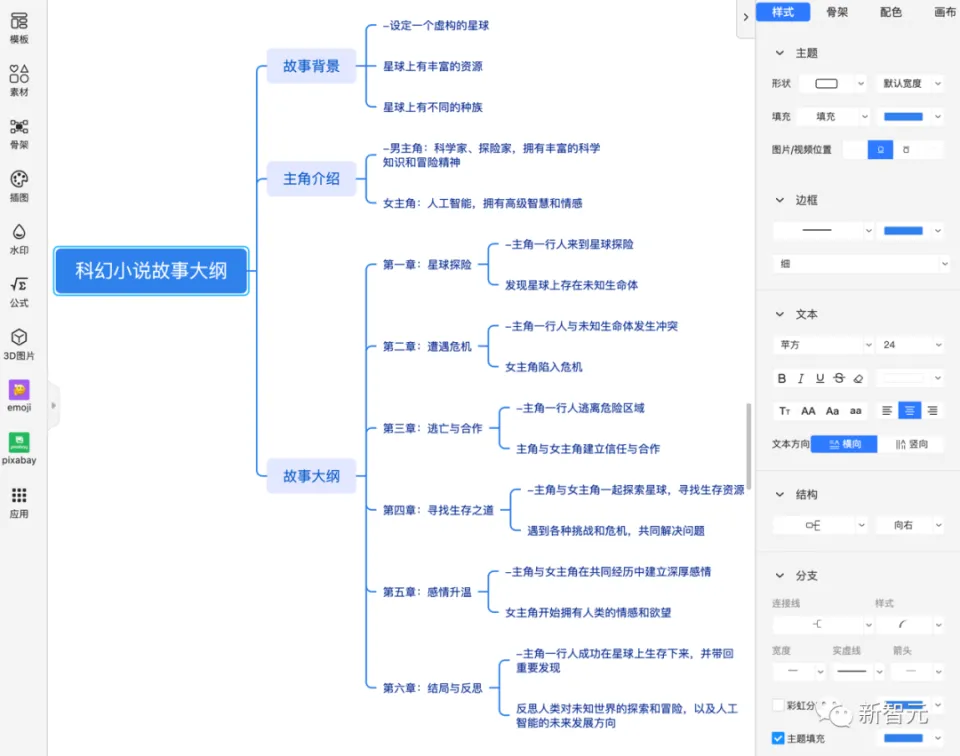Align text to the right
The width and height of the screenshot is (960, 756).
932,411
